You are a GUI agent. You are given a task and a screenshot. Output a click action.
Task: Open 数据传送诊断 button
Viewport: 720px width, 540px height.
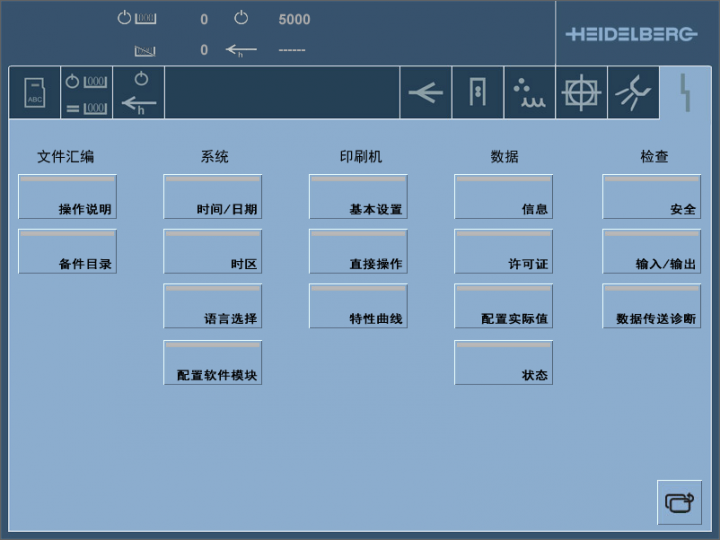652,306
